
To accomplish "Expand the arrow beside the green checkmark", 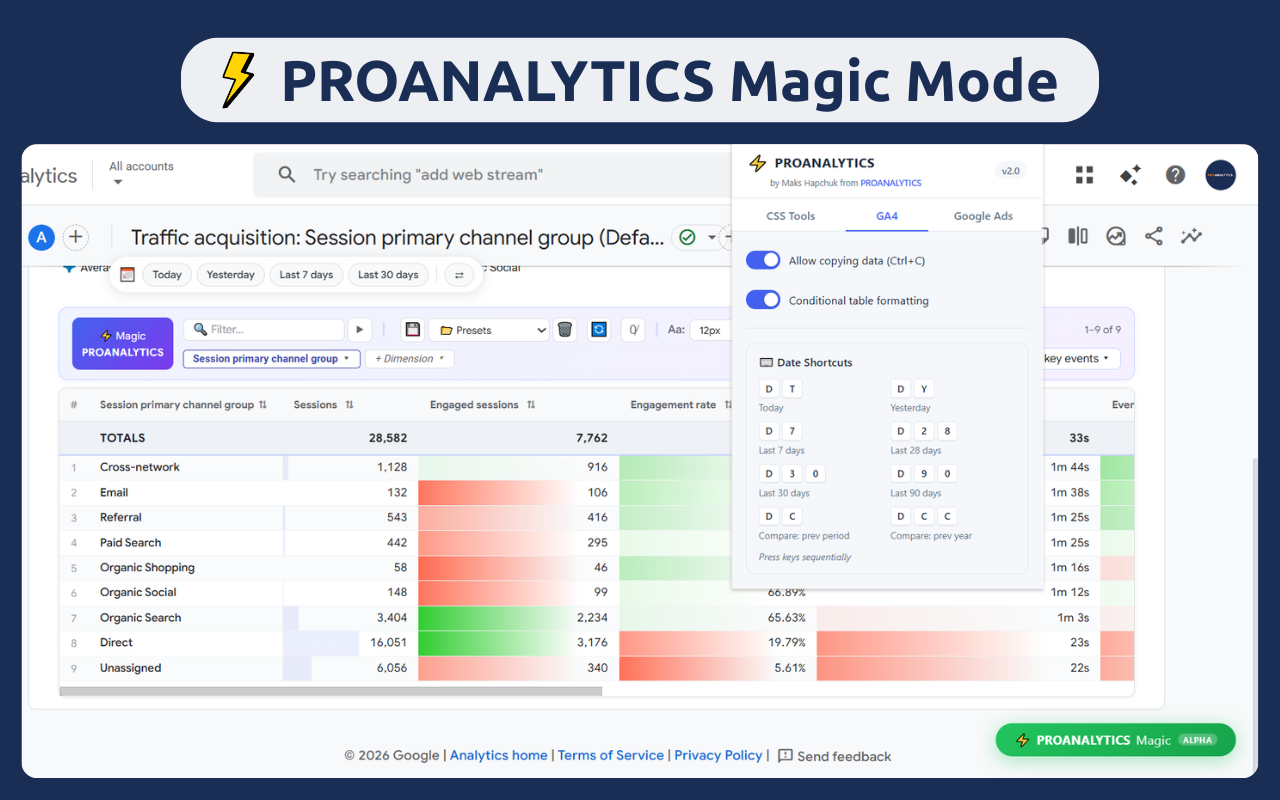I will [x=712, y=238].
